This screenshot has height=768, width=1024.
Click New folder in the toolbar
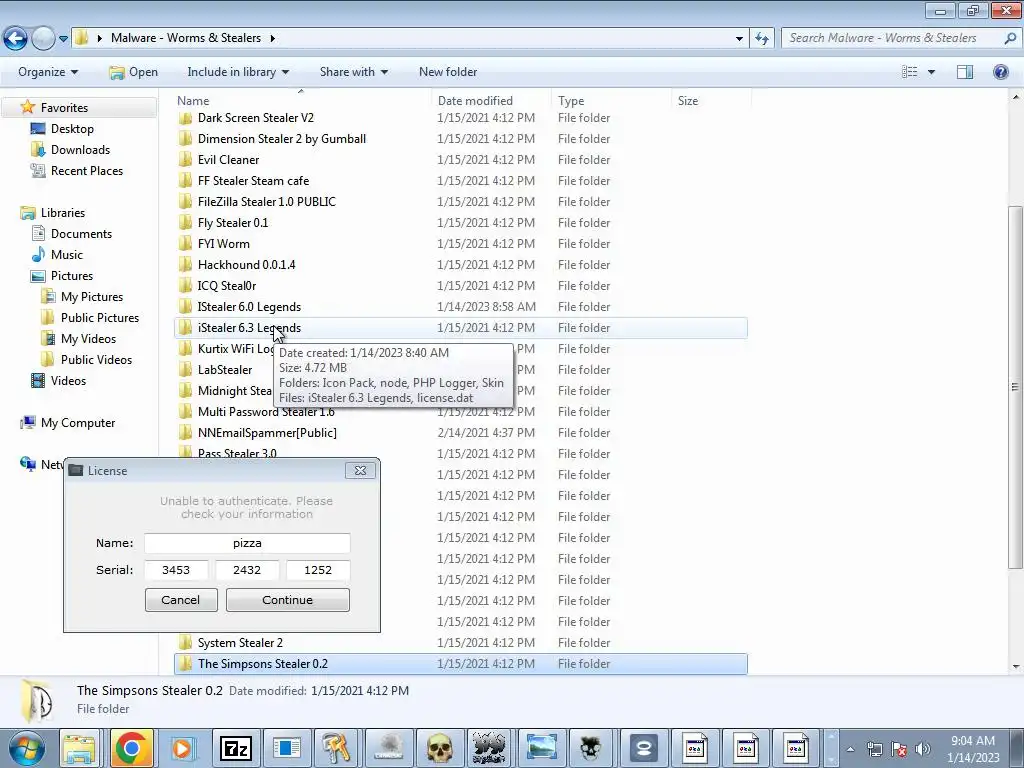pos(448,72)
